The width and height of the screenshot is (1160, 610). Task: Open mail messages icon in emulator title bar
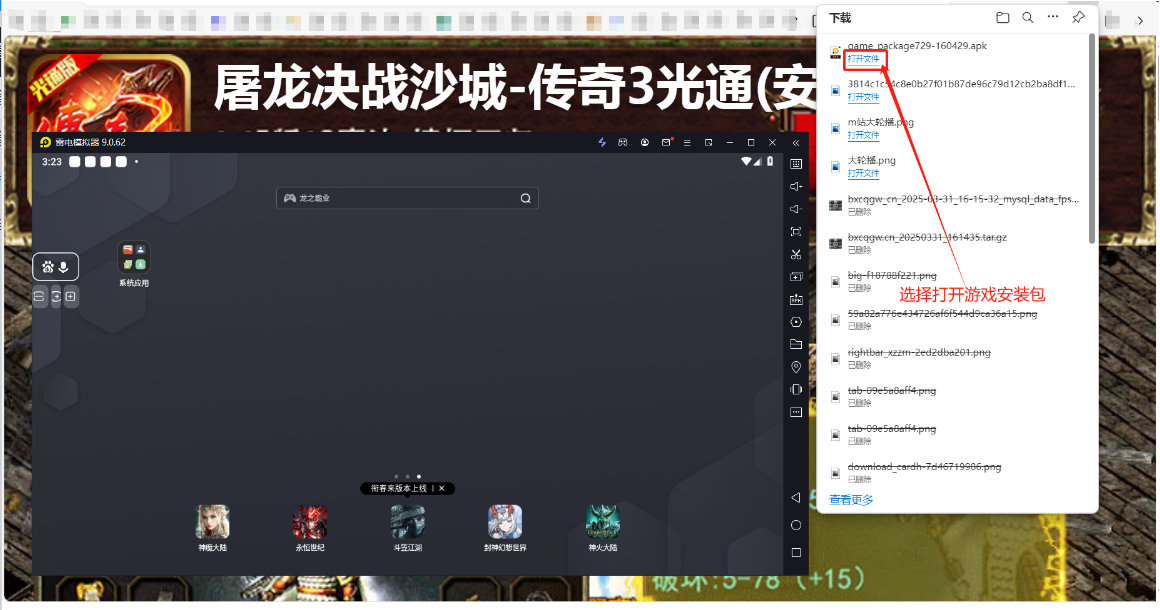[666, 142]
